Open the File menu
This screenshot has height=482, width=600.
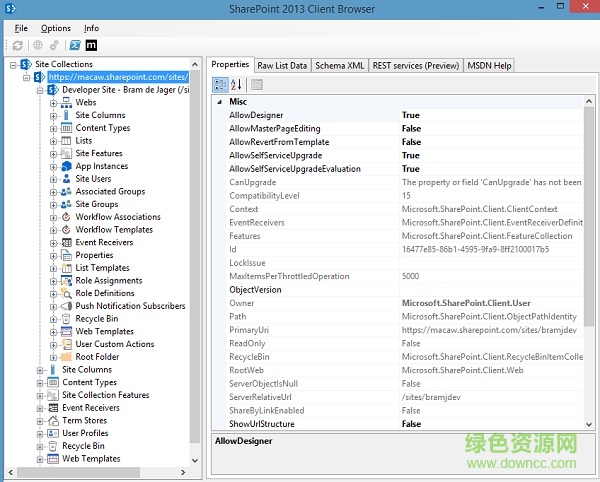(x=21, y=28)
